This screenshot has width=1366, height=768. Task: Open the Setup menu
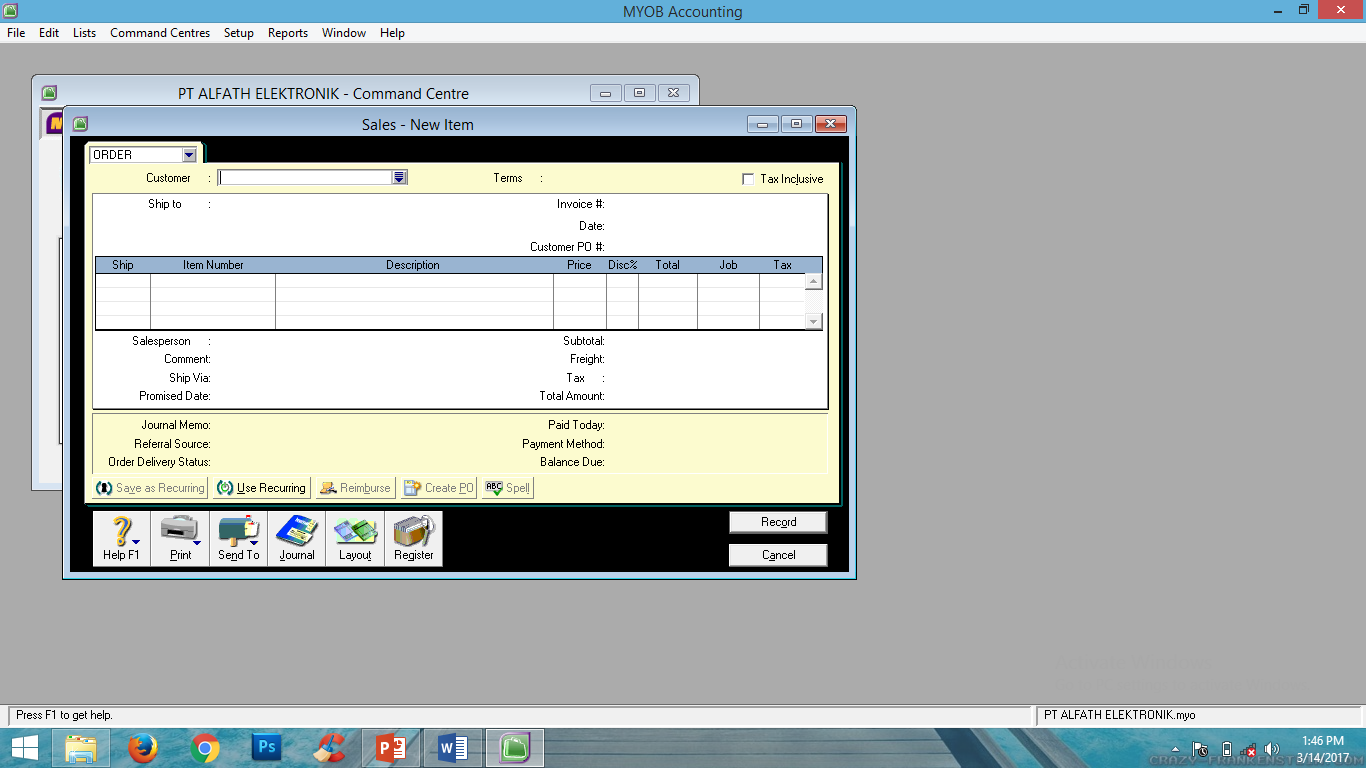239,33
